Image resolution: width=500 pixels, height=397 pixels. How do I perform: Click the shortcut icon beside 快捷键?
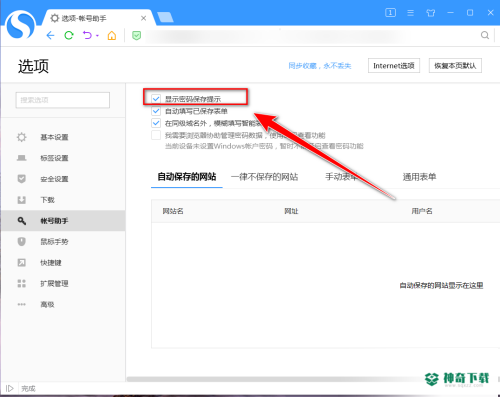coord(22,263)
